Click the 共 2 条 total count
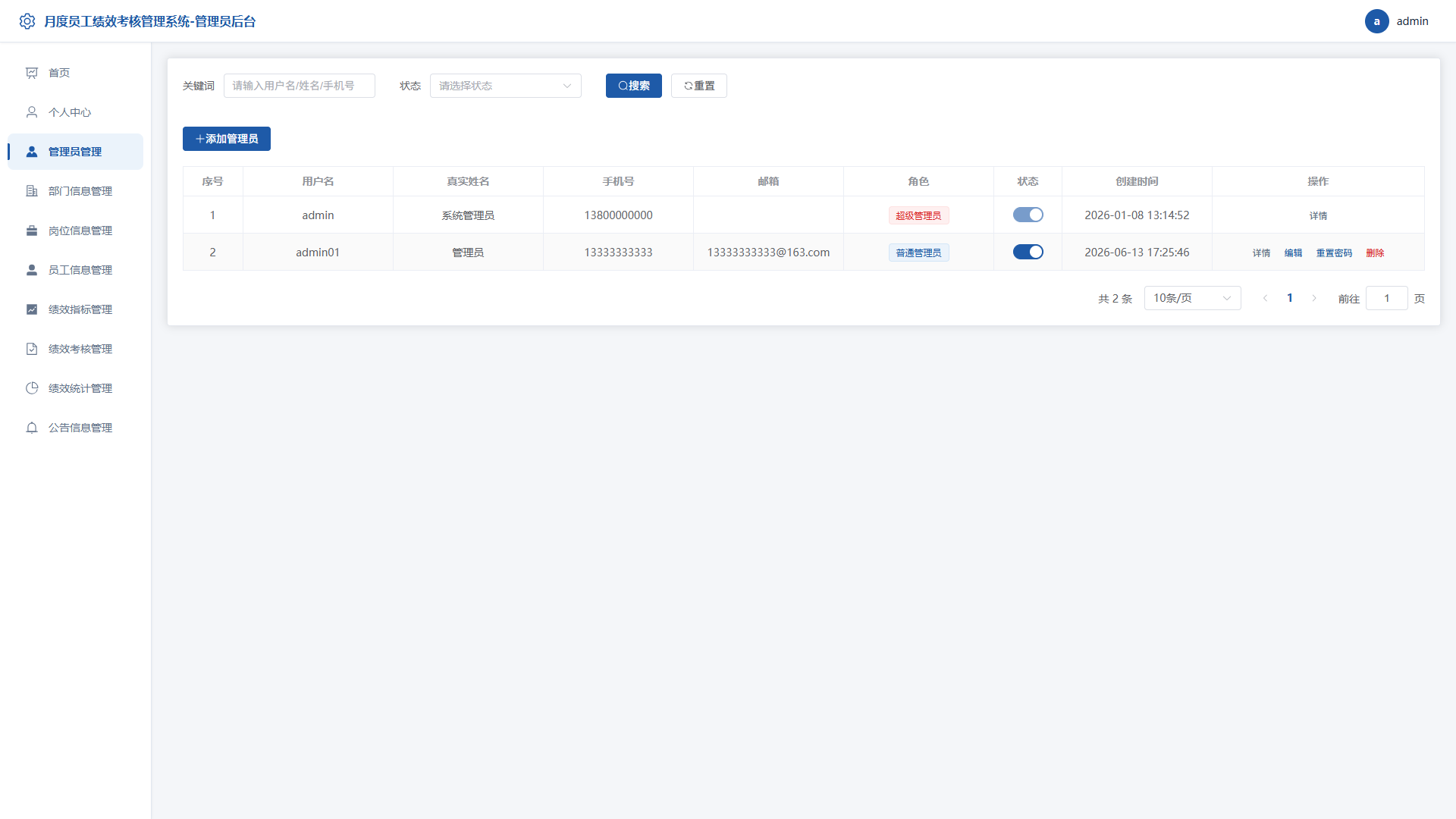This screenshot has height=819, width=1456. tap(1115, 299)
